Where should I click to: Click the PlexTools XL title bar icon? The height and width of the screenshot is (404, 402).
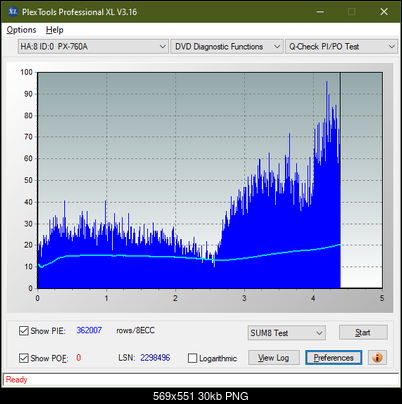point(13,12)
